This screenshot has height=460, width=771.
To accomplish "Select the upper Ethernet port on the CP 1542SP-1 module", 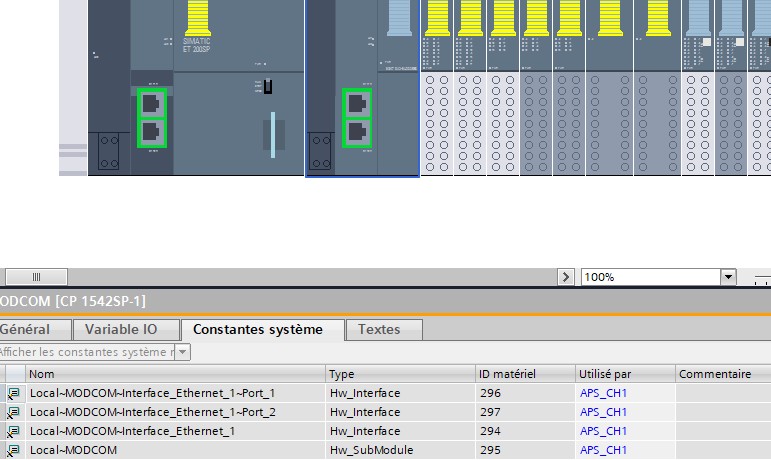I will (357, 103).
